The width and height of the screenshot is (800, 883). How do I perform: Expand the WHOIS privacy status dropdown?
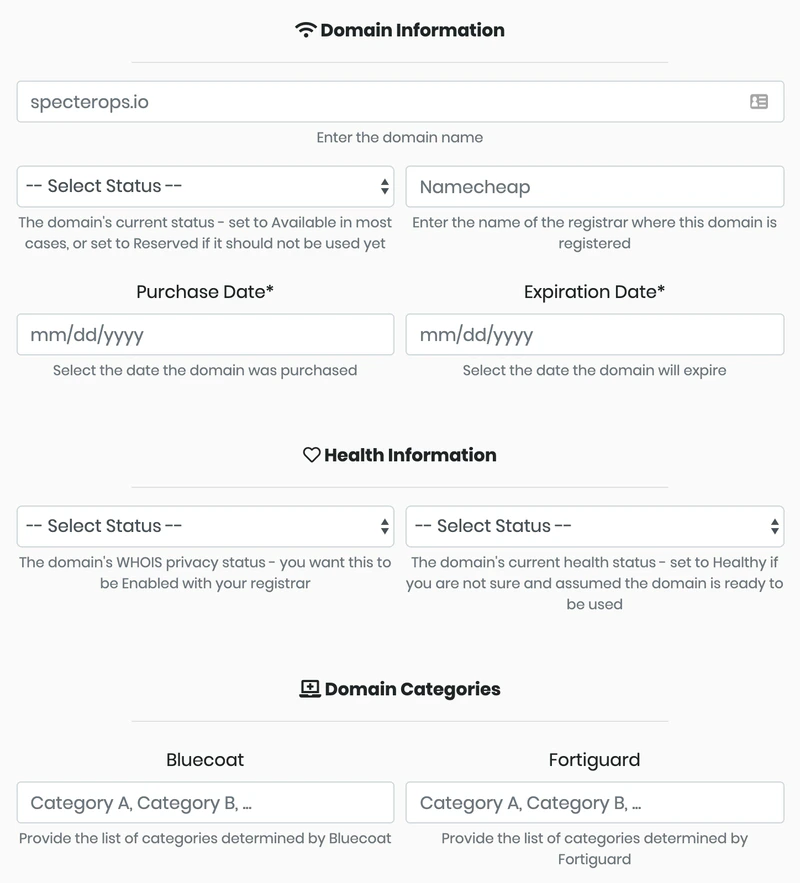coord(205,526)
